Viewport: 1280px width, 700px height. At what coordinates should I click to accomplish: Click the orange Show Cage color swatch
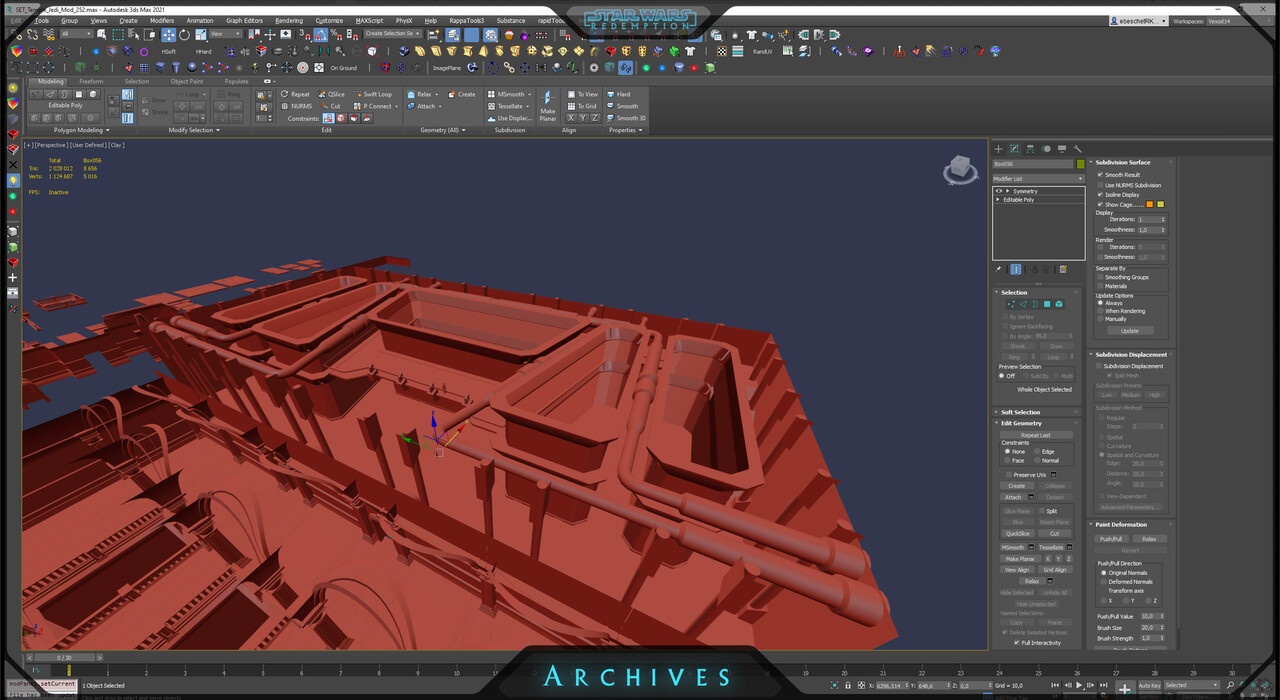(x=1150, y=204)
